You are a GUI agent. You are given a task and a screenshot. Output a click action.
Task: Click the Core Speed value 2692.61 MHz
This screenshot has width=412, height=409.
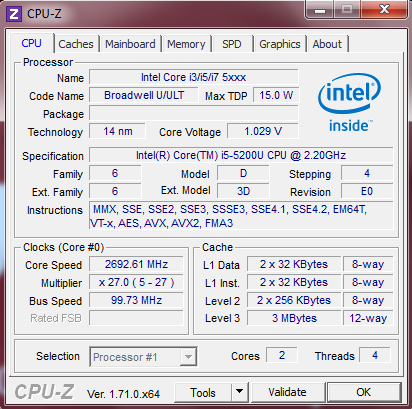click(x=136, y=264)
